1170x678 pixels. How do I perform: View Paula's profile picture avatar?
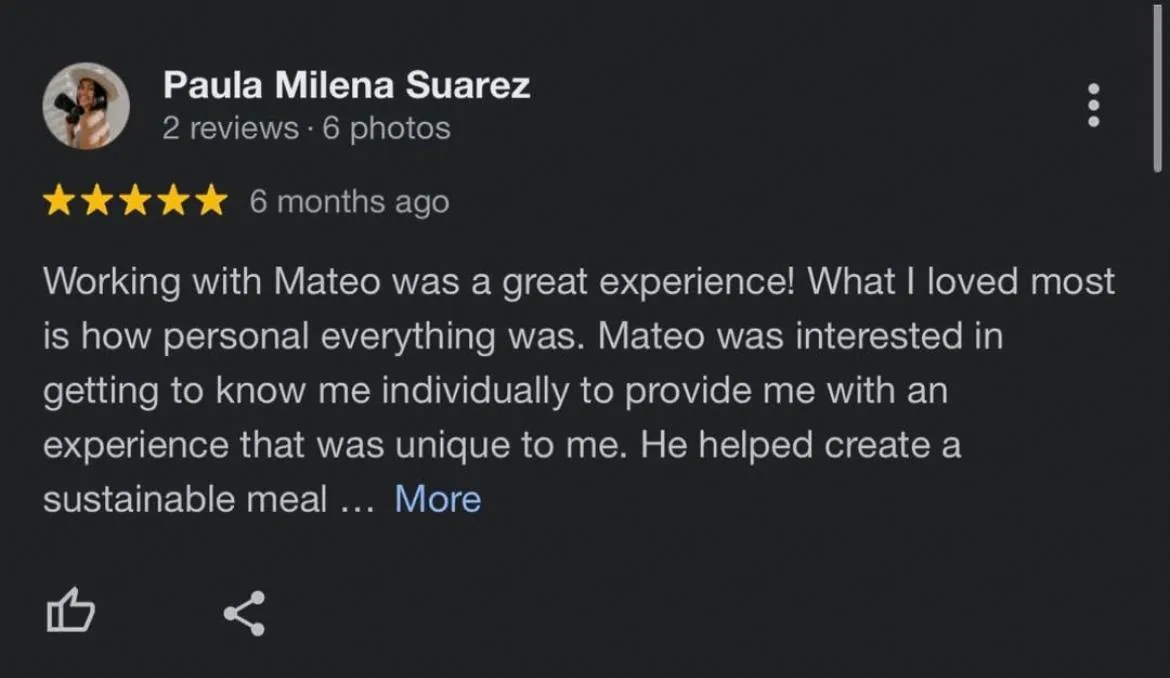[x=86, y=106]
